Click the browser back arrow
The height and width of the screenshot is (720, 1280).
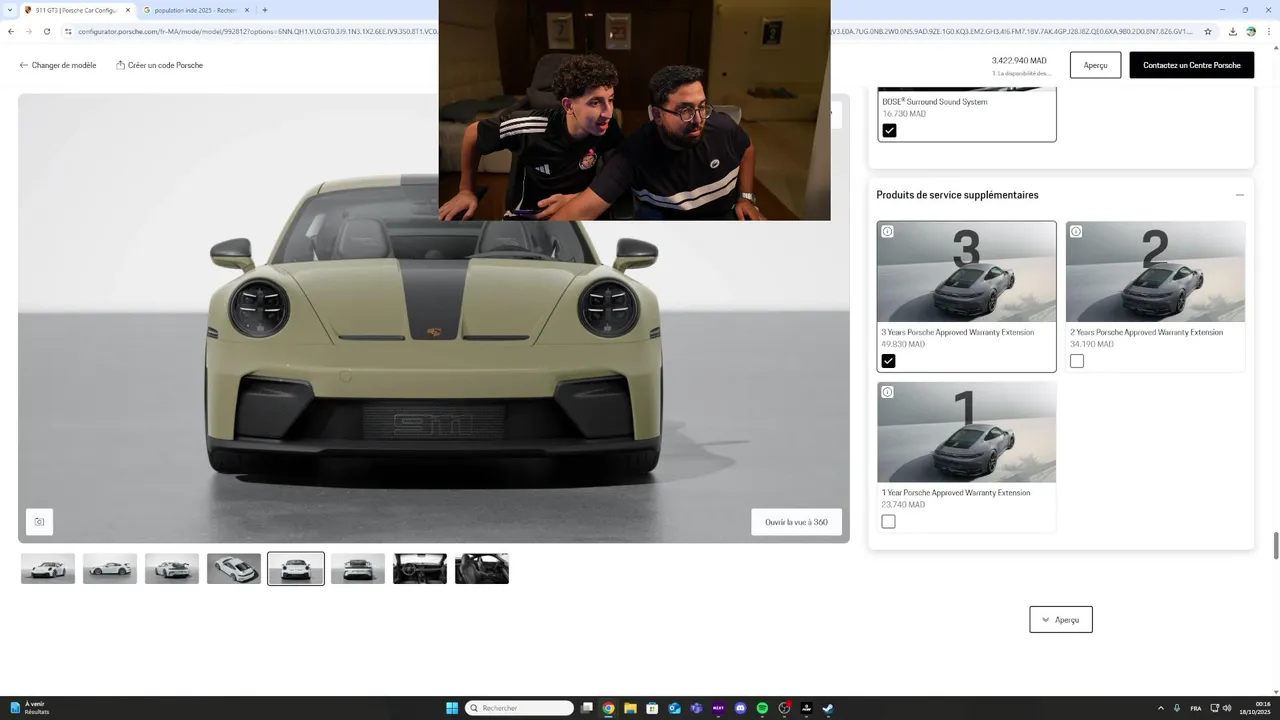coord(11,31)
